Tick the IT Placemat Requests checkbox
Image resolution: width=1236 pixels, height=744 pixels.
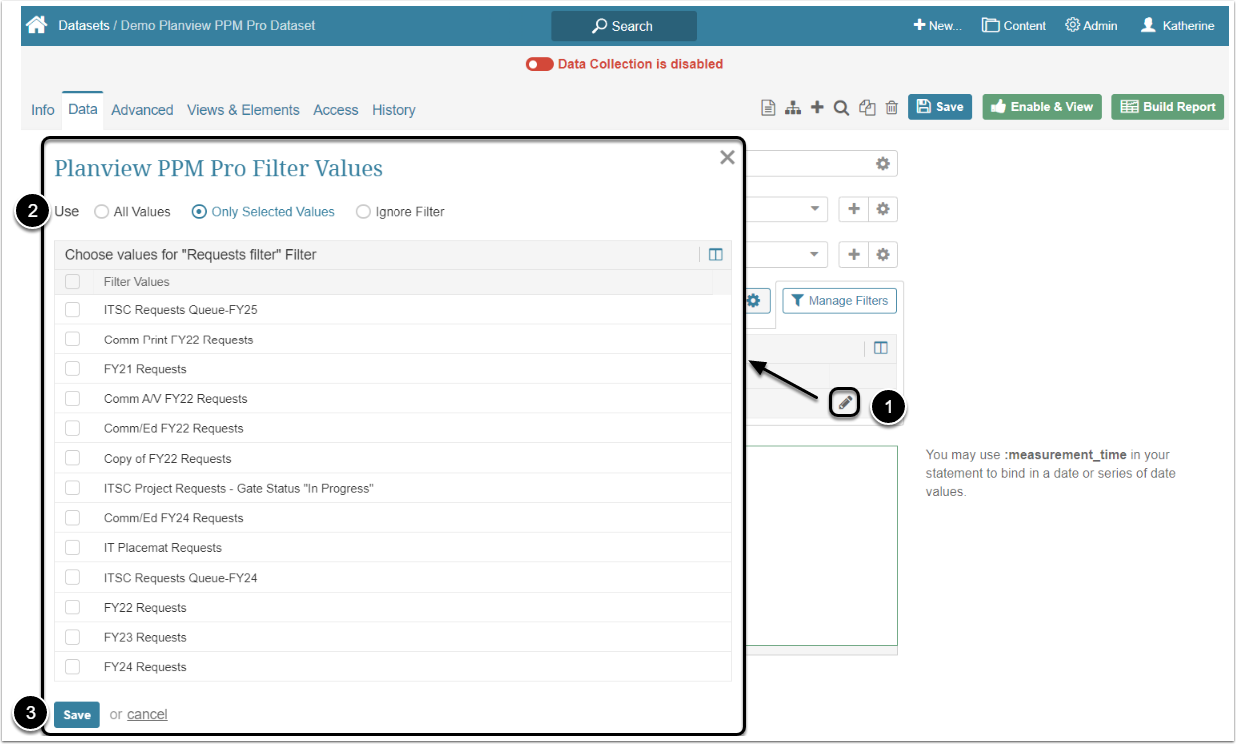click(72, 548)
